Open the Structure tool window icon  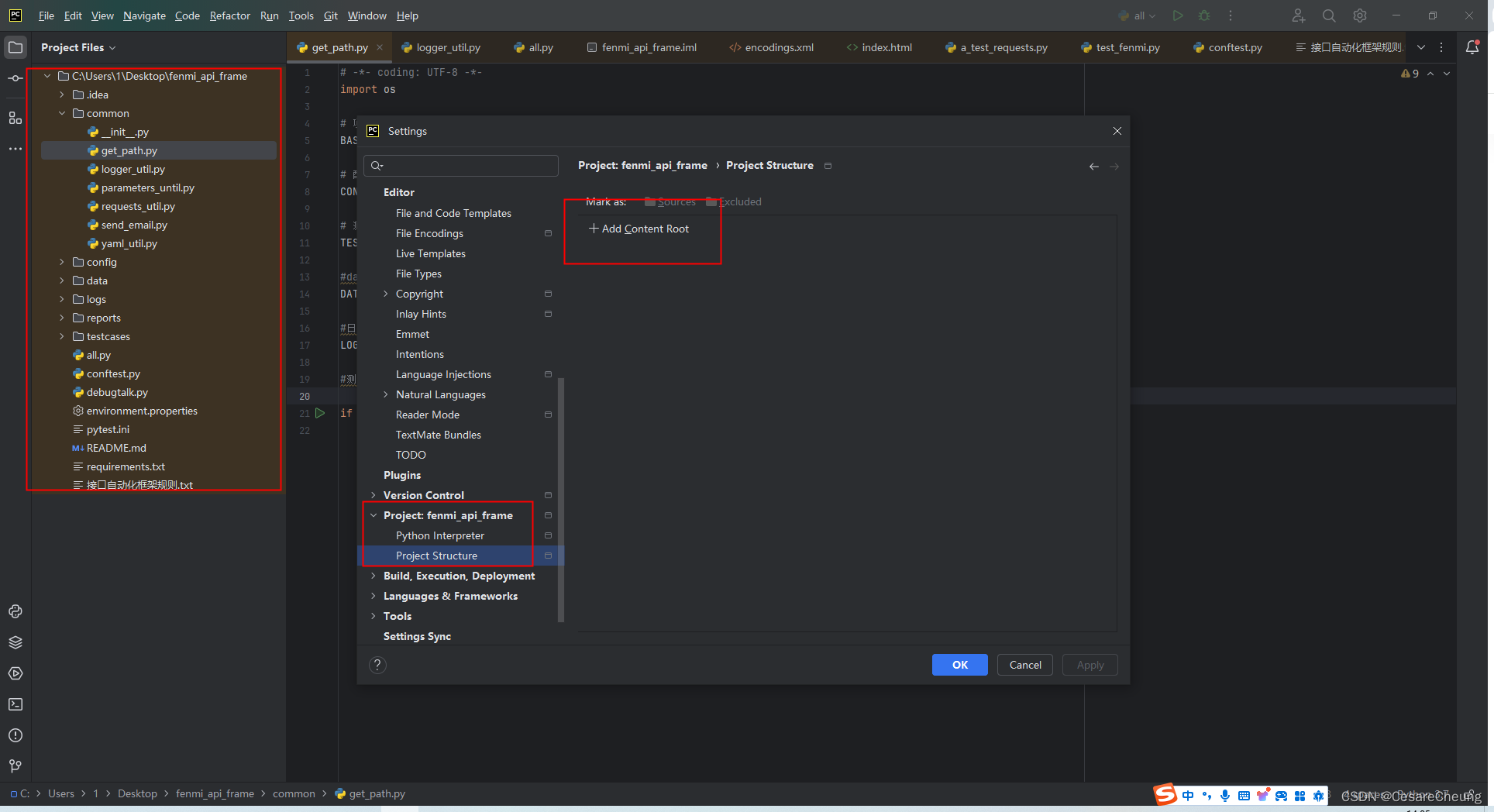point(15,118)
